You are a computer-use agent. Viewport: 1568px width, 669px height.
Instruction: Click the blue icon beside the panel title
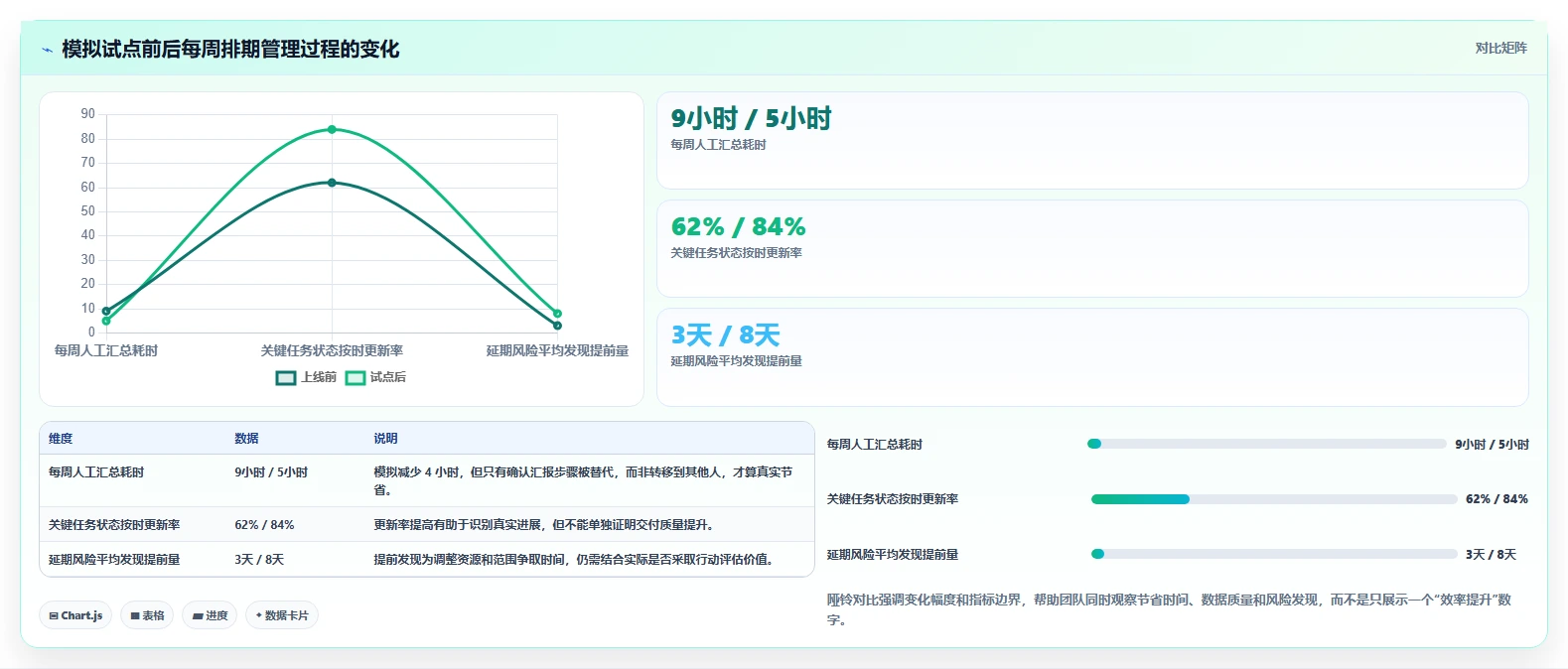pos(47,50)
